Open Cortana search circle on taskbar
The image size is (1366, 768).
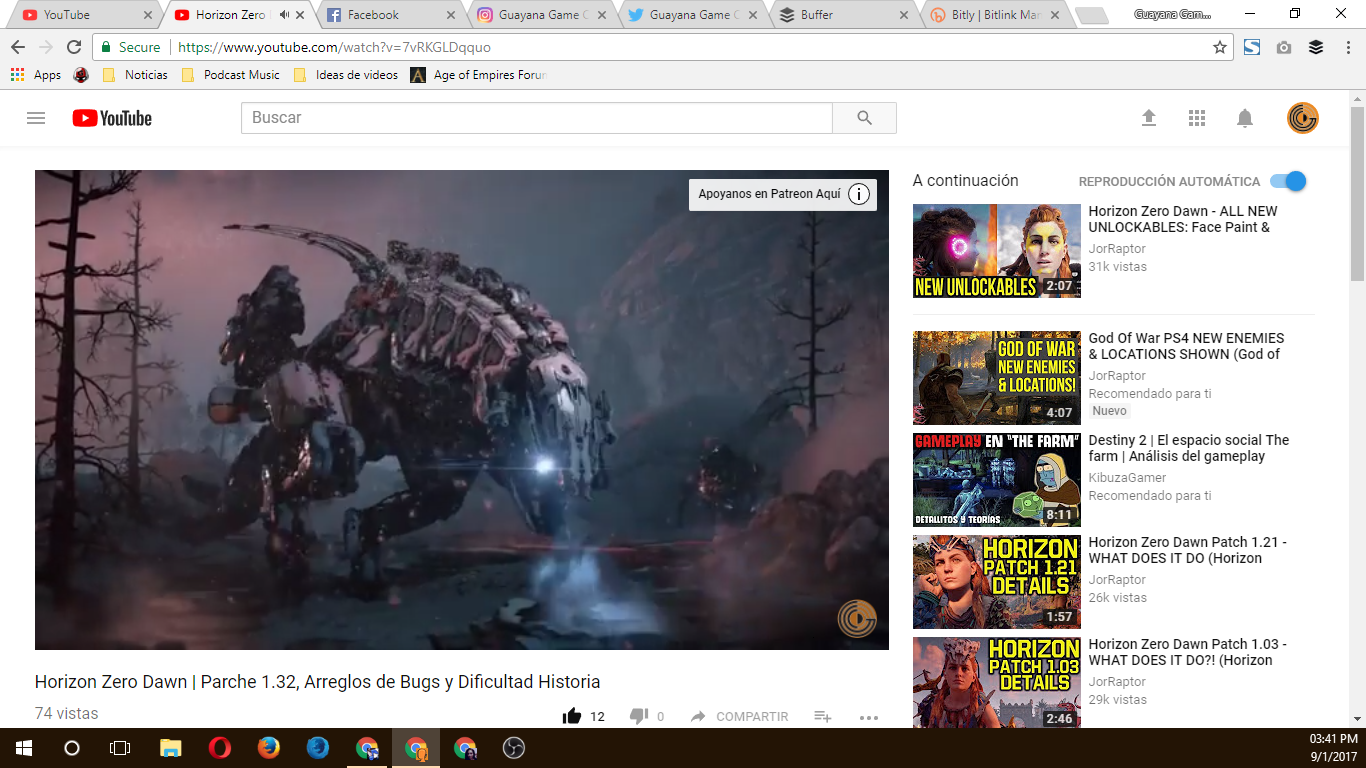coord(72,748)
